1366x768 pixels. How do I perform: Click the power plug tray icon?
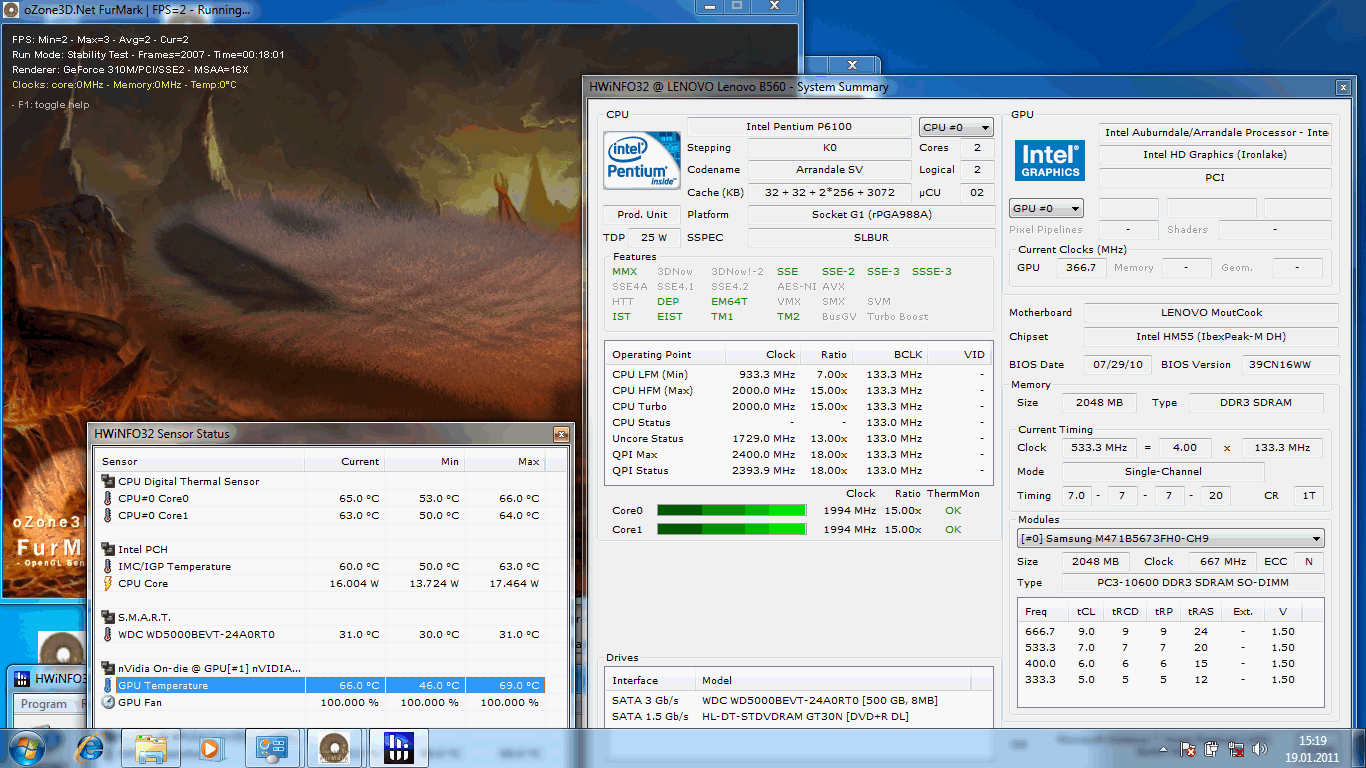click(x=1212, y=748)
